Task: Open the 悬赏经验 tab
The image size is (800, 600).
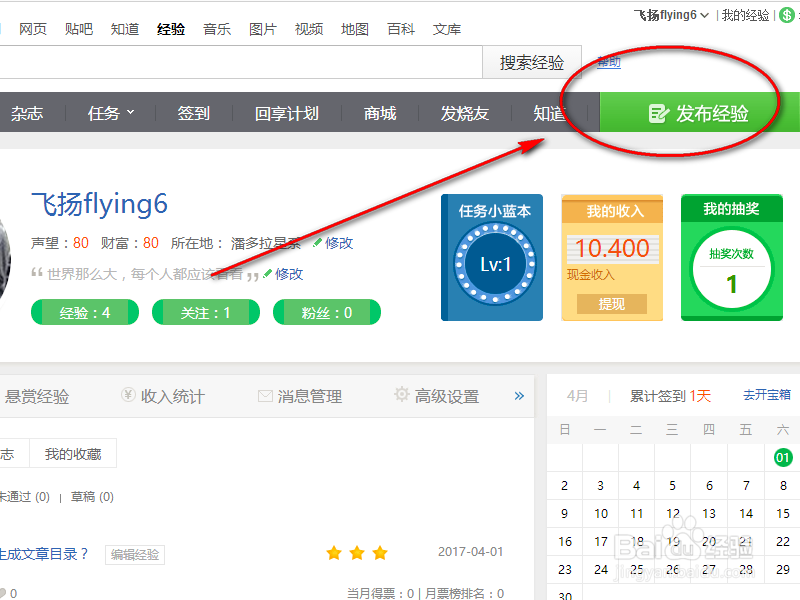Action: pyautogui.click(x=36, y=396)
